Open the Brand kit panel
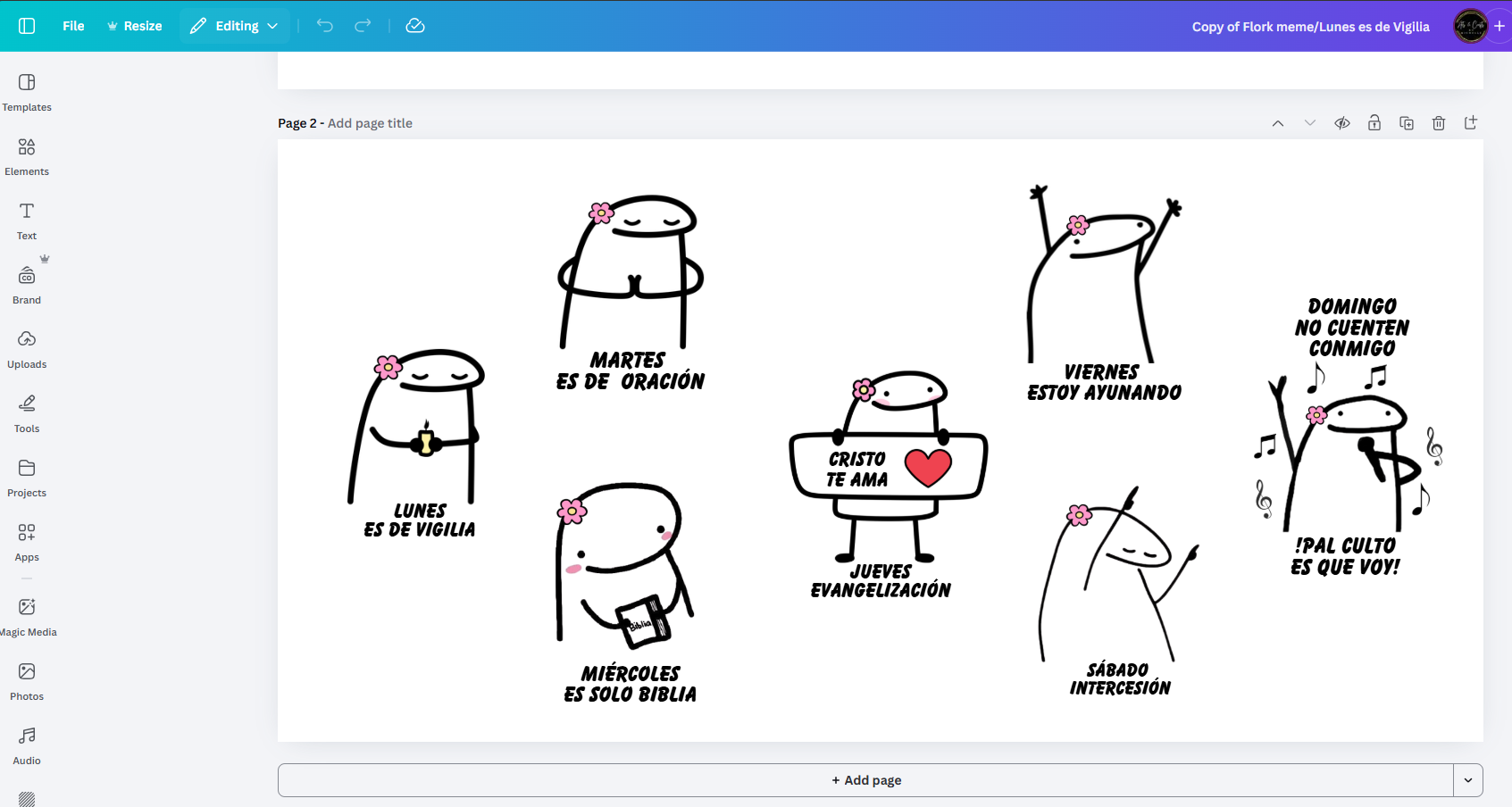The width and height of the screenshot is (1512, 807). point(27,285)
